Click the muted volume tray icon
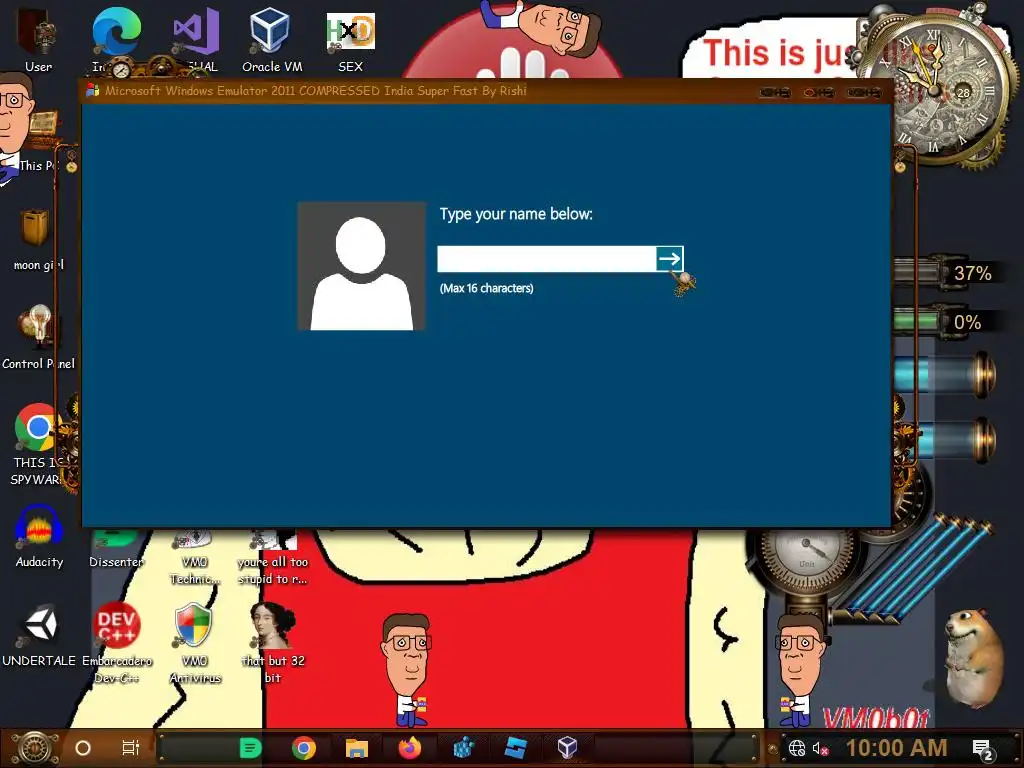Screen dimensions: 1024x768 820,748
